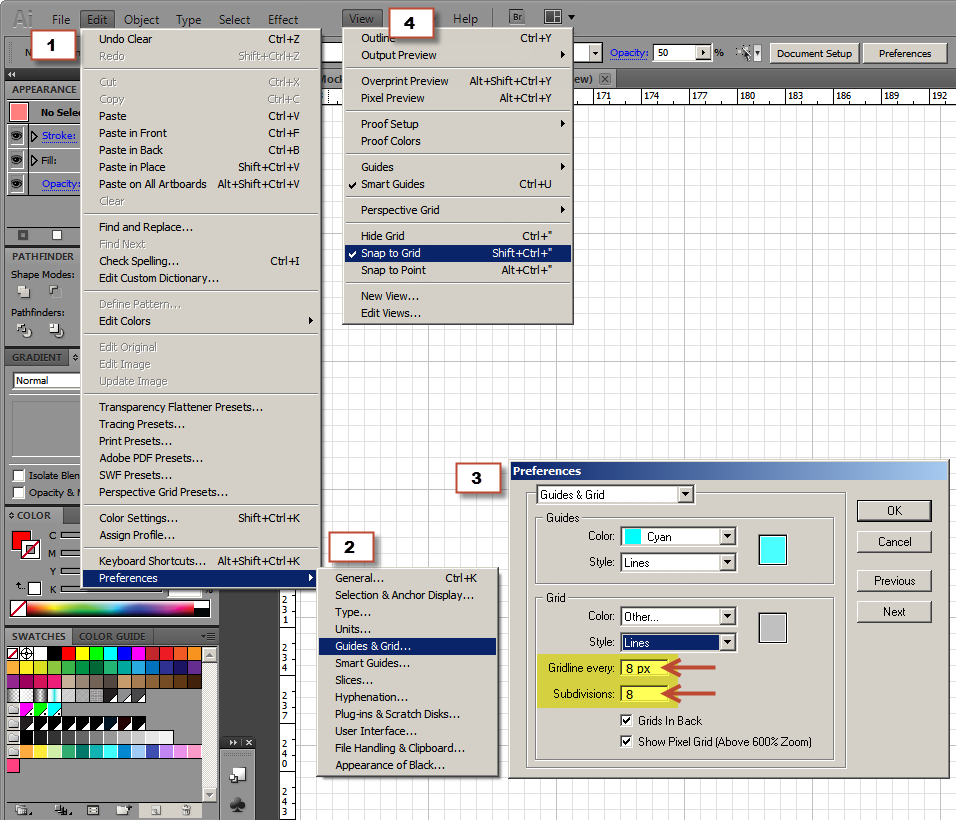Click the selection options icon next to opacity percent
This screenshot has width=956, height=820.
click(743, 53)
